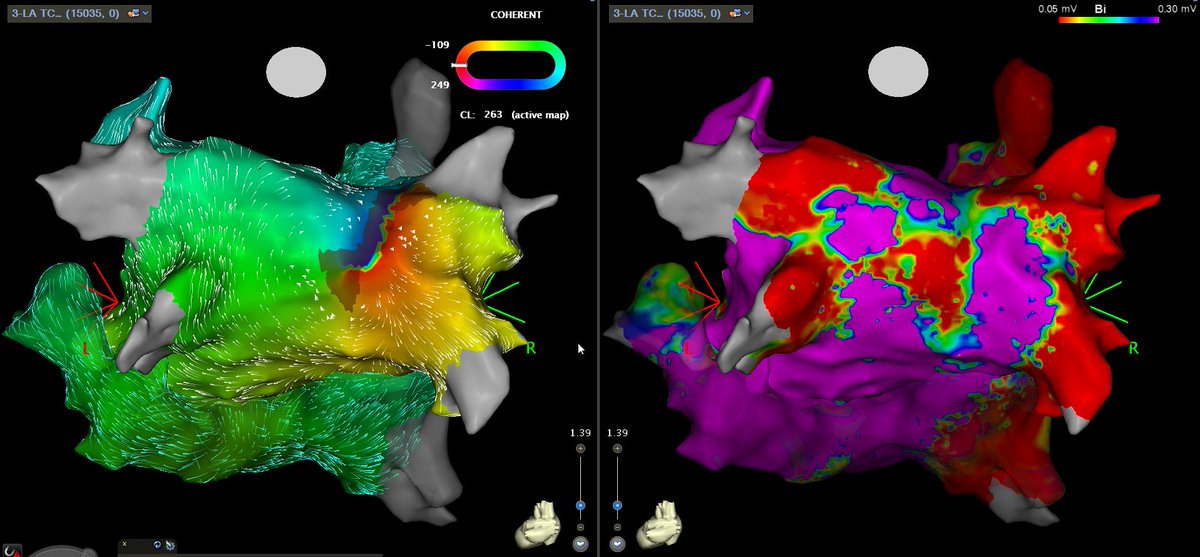Click left pane heart-shaped view button
1200x557 pixels.
[x=580, y=544]
